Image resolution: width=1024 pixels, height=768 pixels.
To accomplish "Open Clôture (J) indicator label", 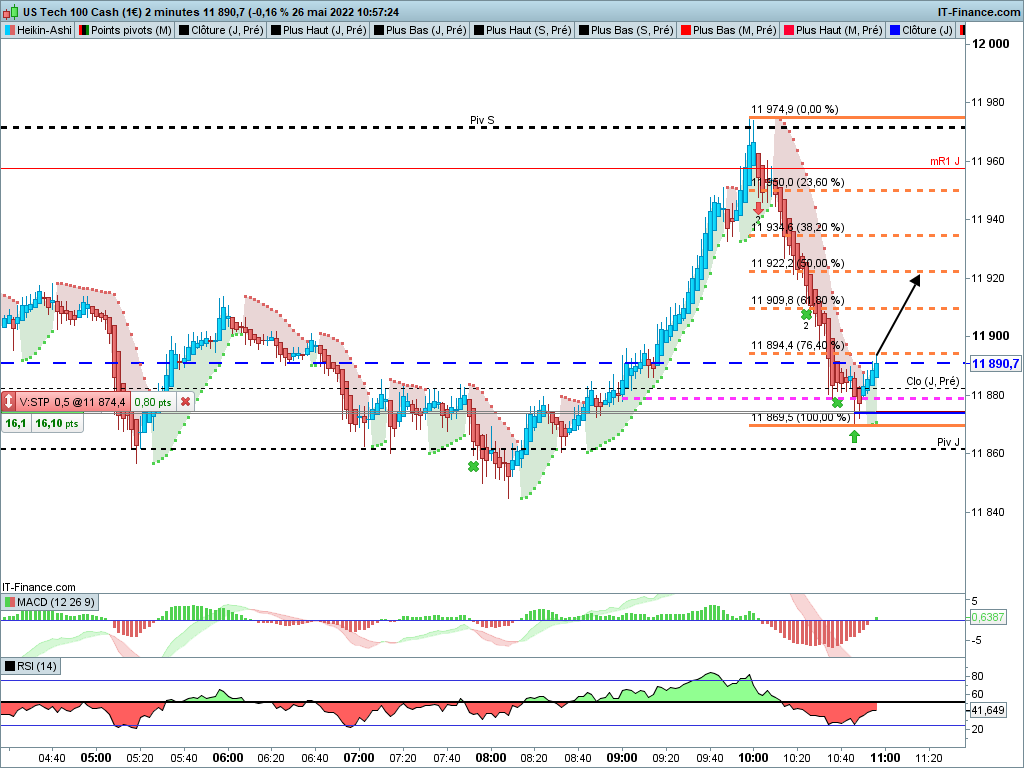I will 927,30.
